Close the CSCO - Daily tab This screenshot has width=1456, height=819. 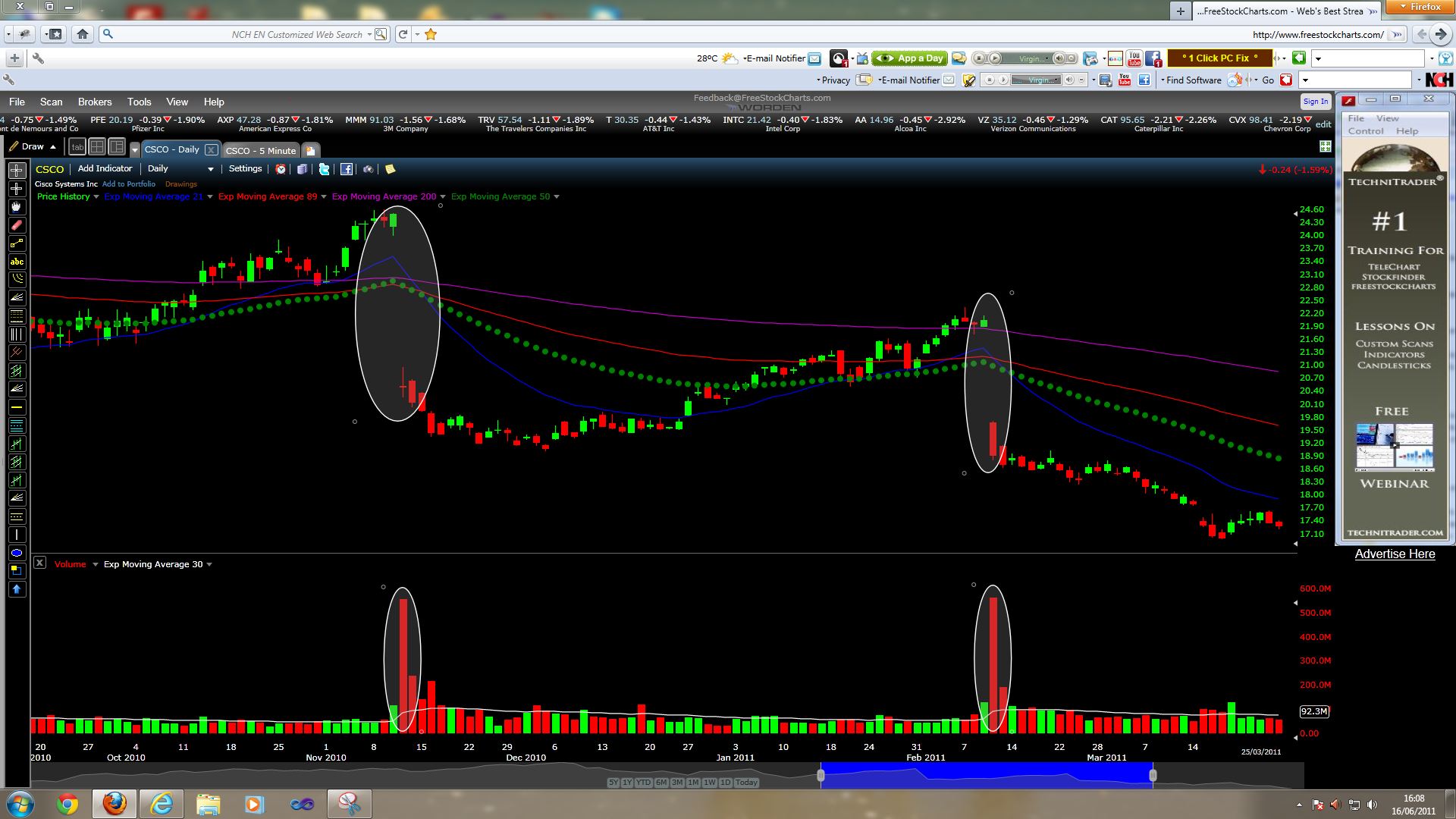click(211, 150)
